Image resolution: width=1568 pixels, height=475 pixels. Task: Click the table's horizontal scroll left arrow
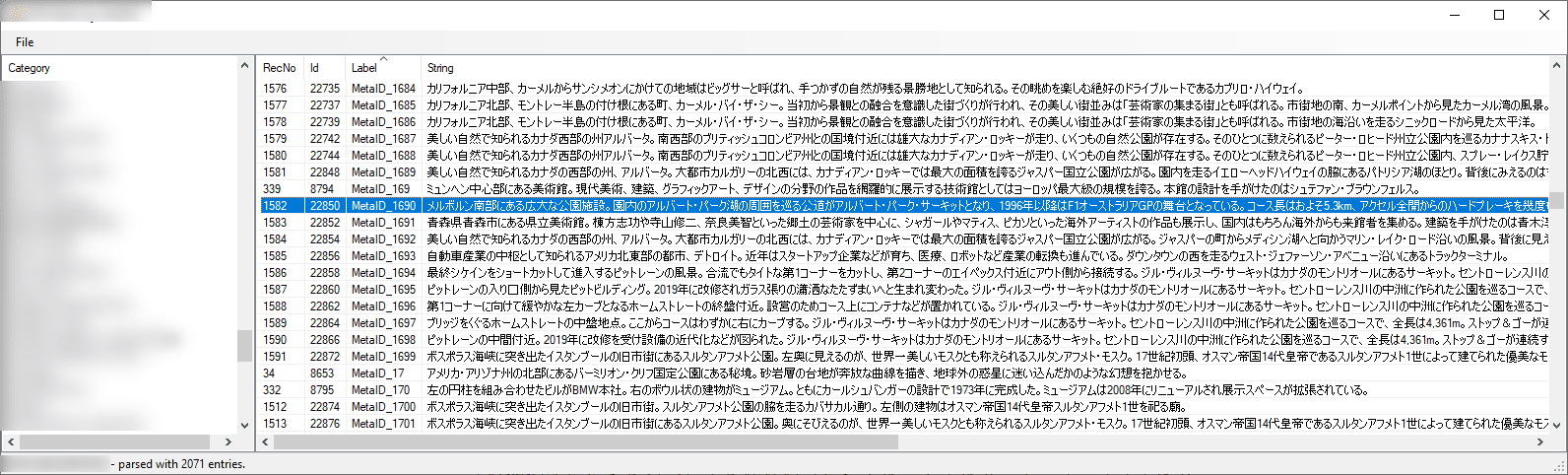(266, 442)
